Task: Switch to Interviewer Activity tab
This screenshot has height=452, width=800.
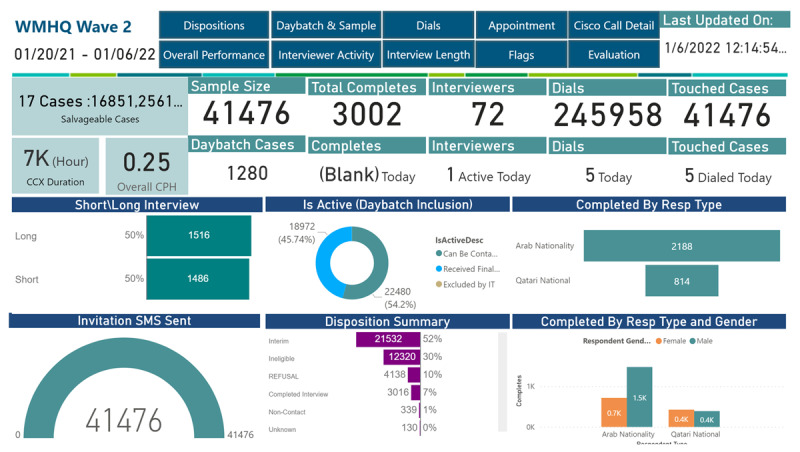Action: 326,55
